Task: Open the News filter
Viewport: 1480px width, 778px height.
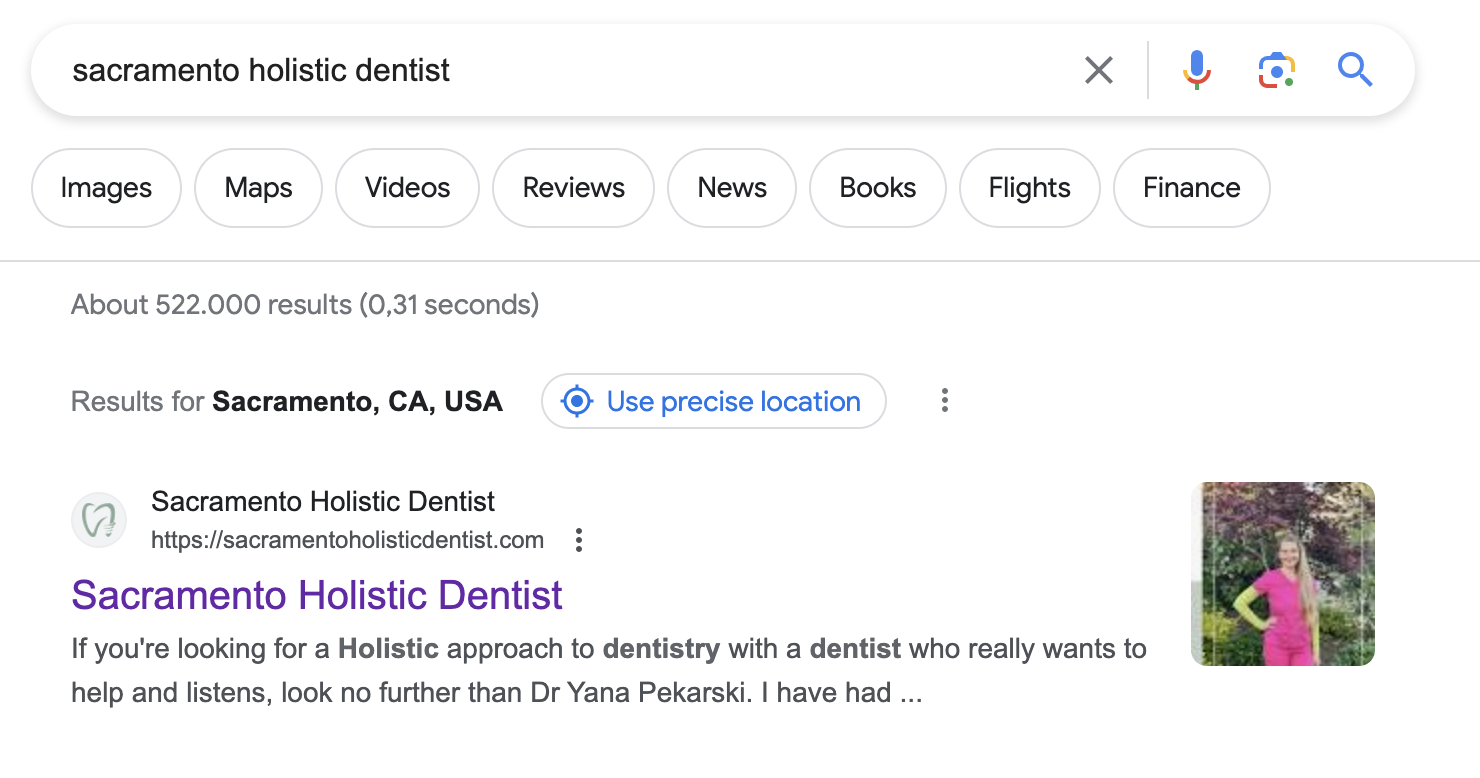Action: (x=732, y=188)
